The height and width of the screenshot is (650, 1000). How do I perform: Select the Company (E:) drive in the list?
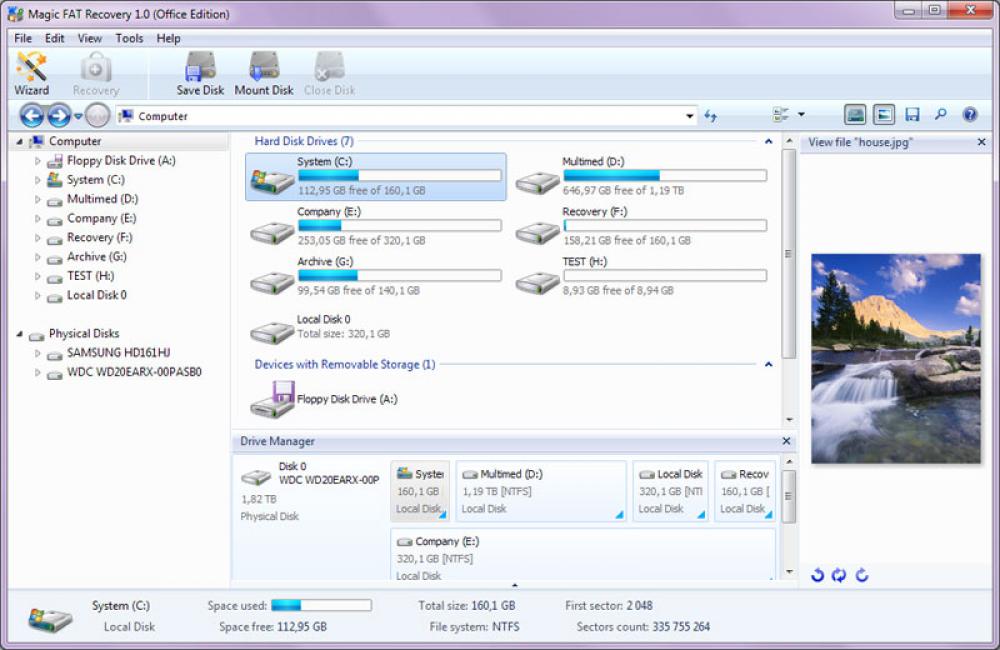point(370,225)
